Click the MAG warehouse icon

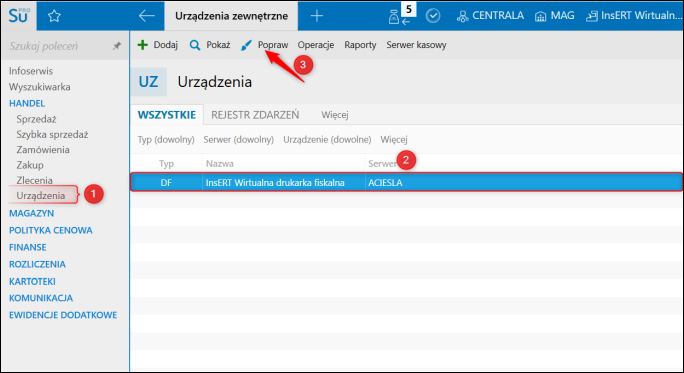click(540, 17)
